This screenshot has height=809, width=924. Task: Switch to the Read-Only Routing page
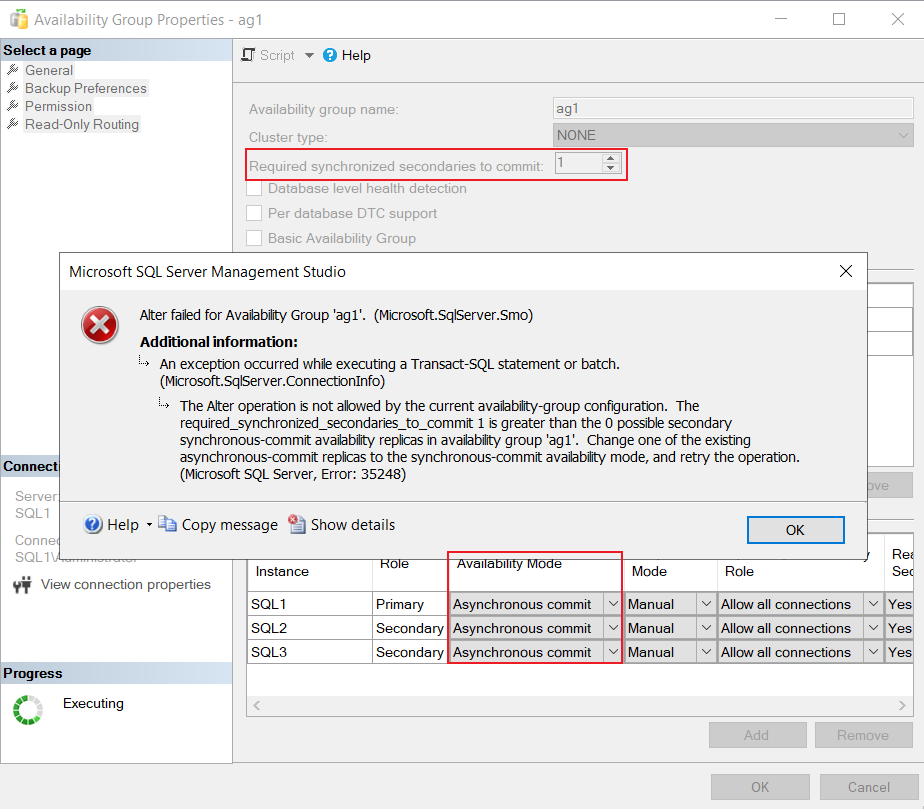82,124
